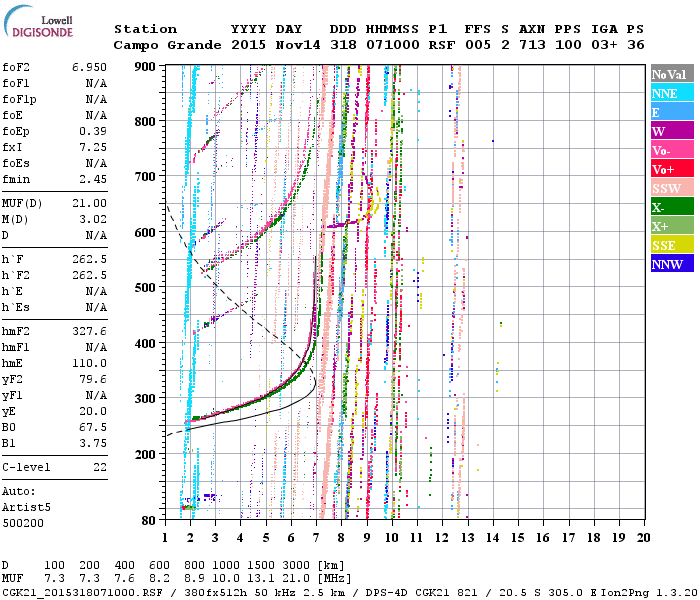700x600 pixels.
Task: Click the 14 MHz frequency axis label
Action: tap(492, 538)
